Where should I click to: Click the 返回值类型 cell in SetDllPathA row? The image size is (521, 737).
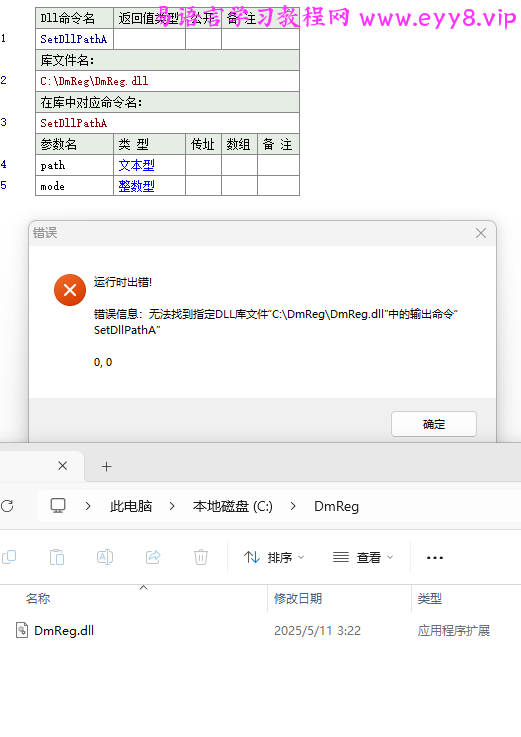coord(150,39)
